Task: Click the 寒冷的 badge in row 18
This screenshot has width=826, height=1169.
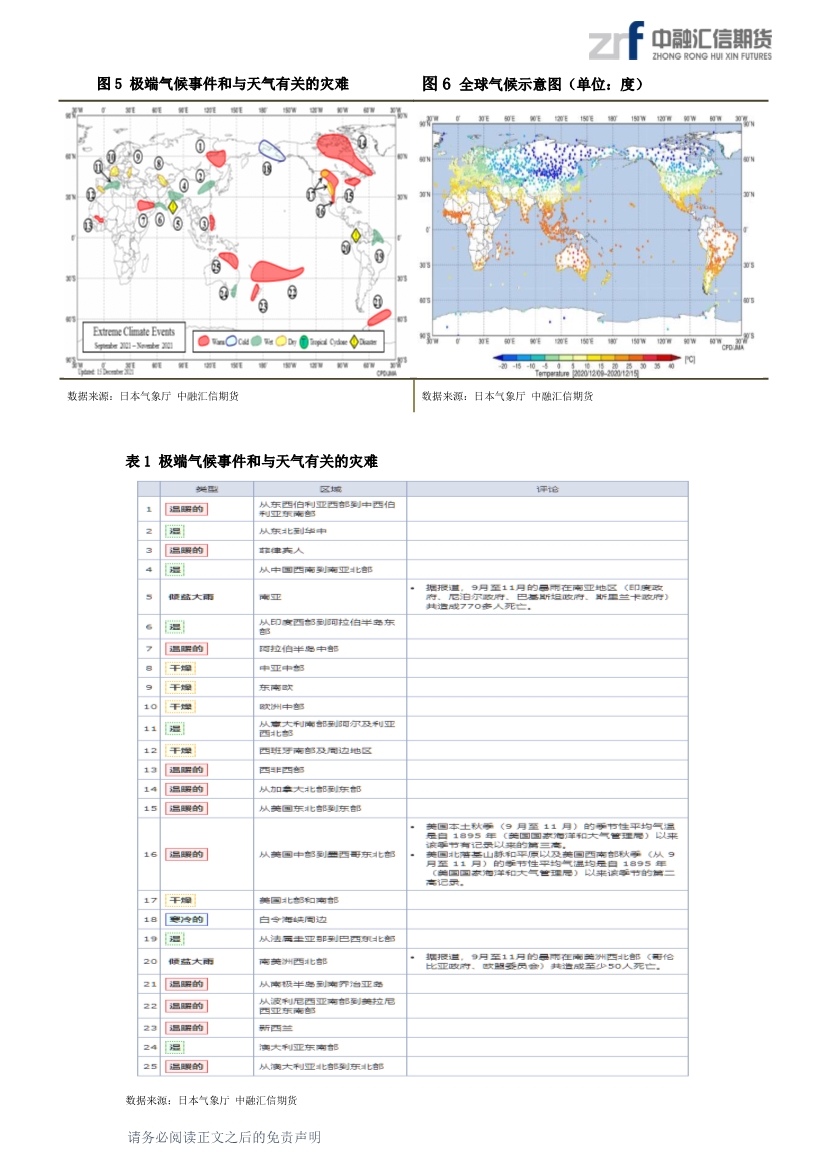Action: tap(186, 919)
